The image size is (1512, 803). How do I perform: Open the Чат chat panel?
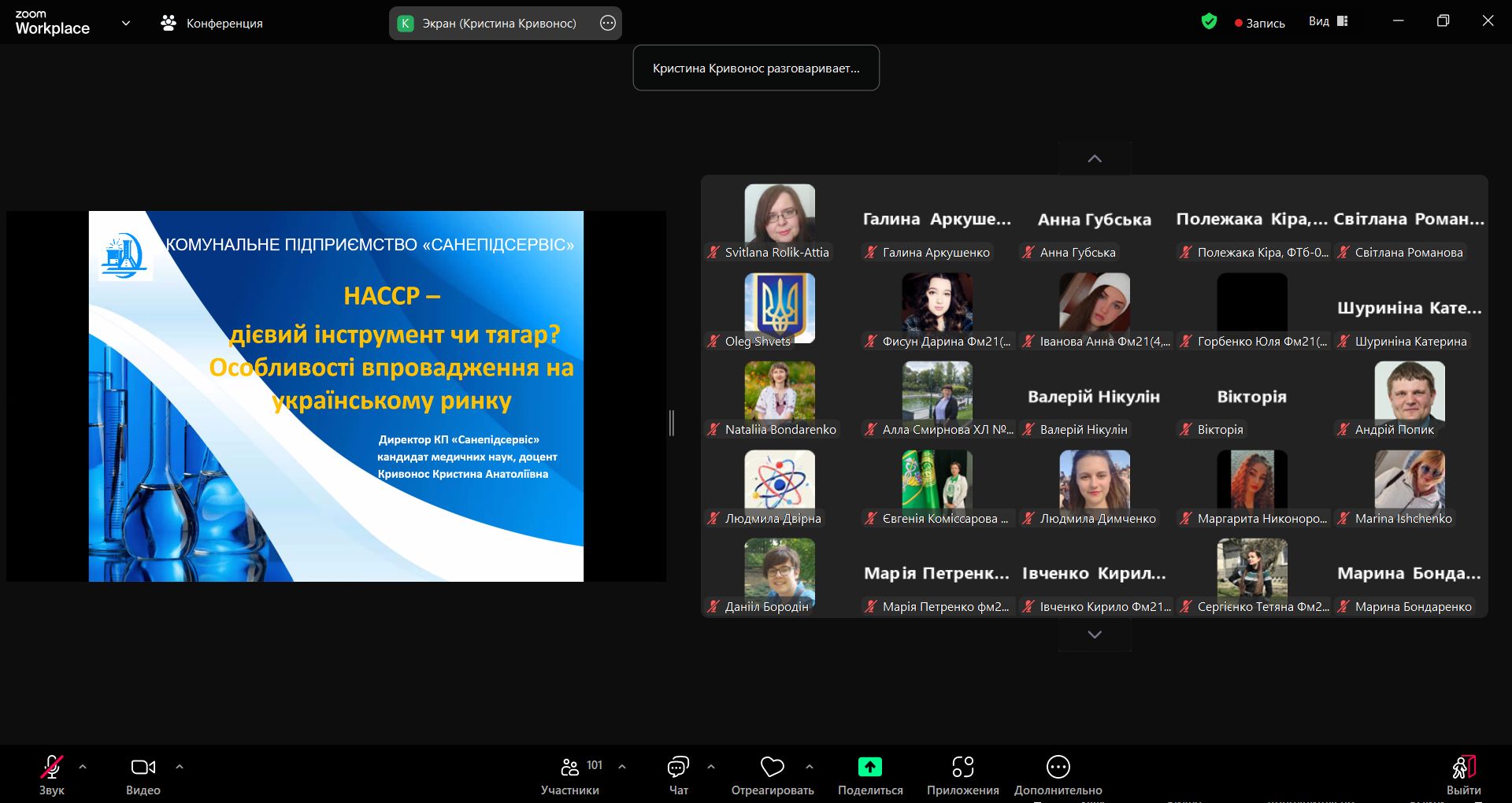(678, 775)
